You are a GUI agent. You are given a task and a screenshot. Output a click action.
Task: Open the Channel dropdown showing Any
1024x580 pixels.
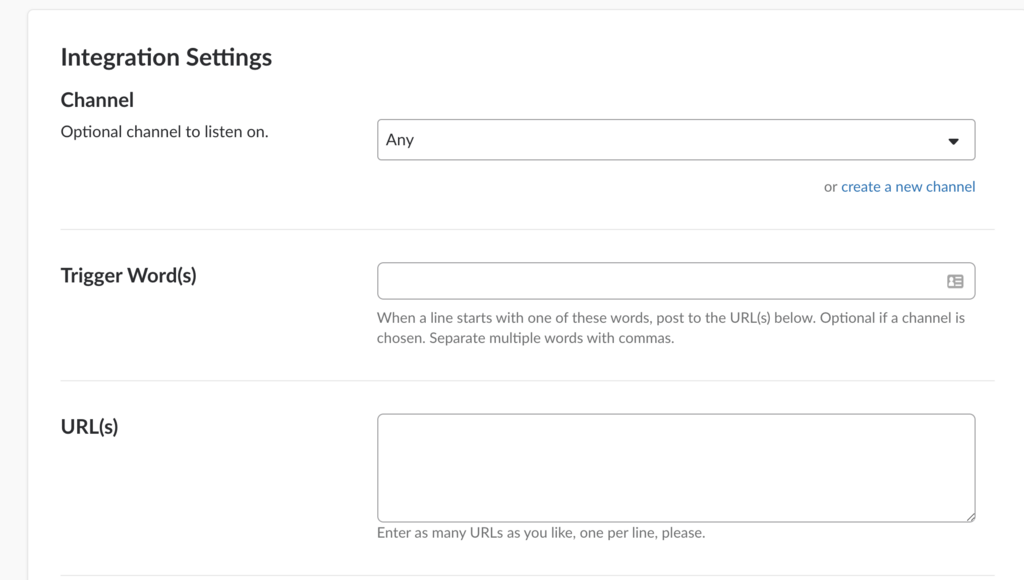pos(676,140)
